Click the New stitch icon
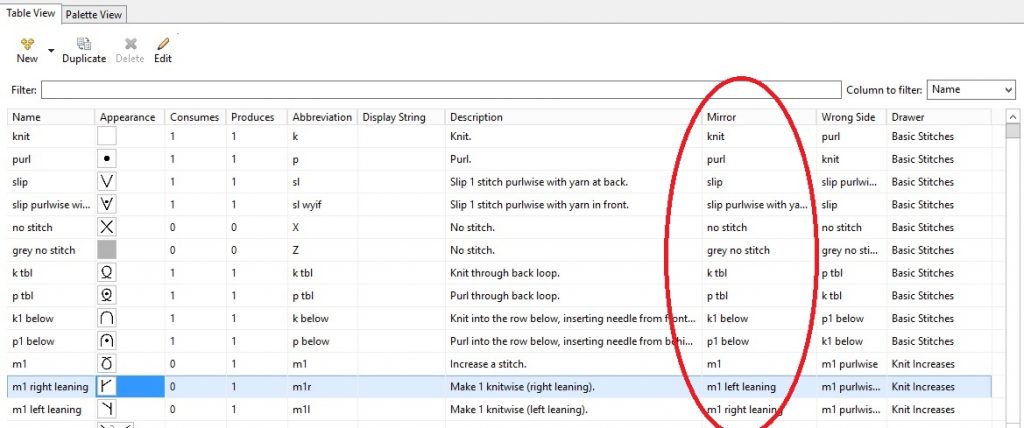Screen dimensions: 1024x428 (27, 44)
